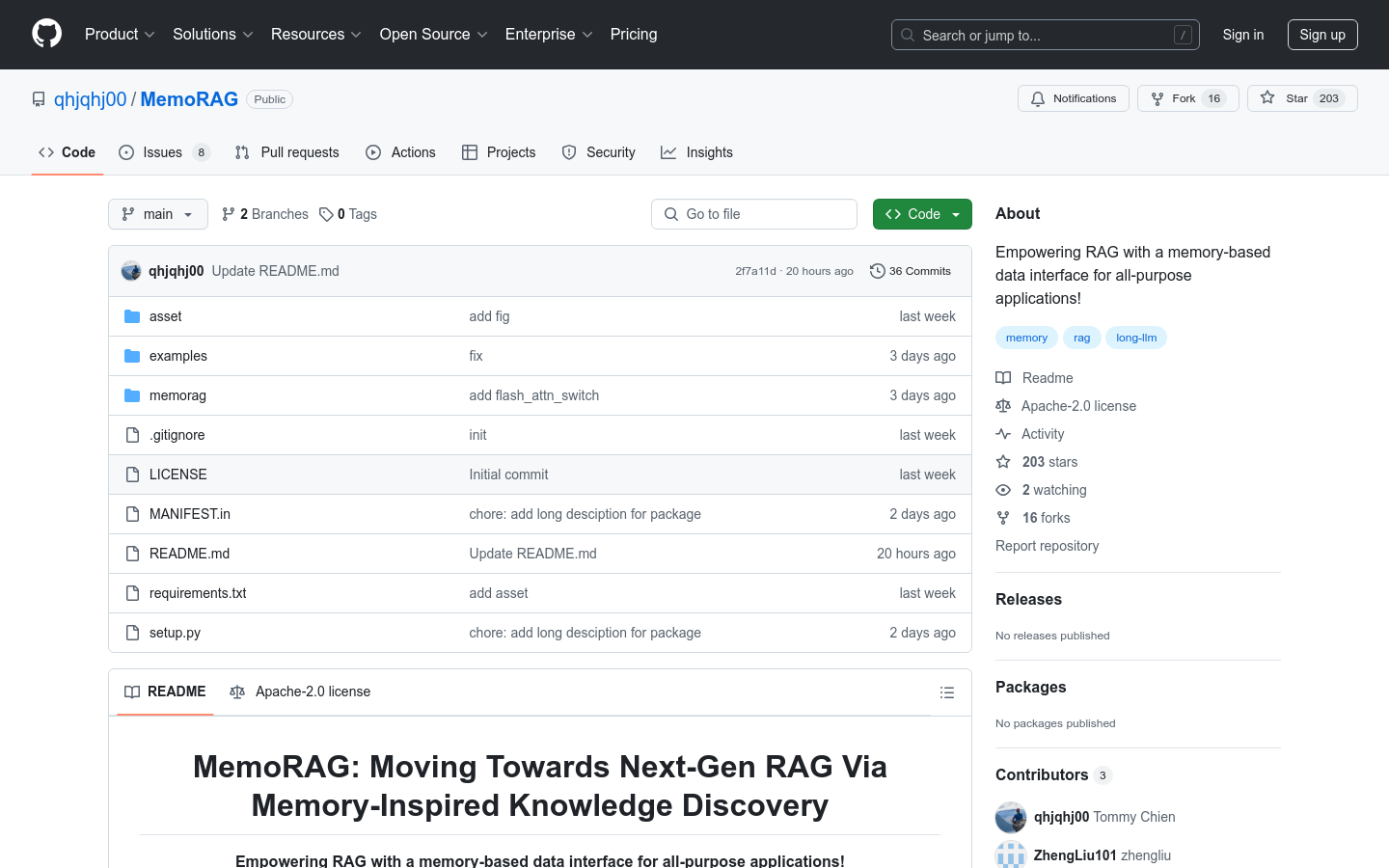Click the repository icon before qhjqhj00
Screen dimensions: 1389x868
[x=39, y=99]
